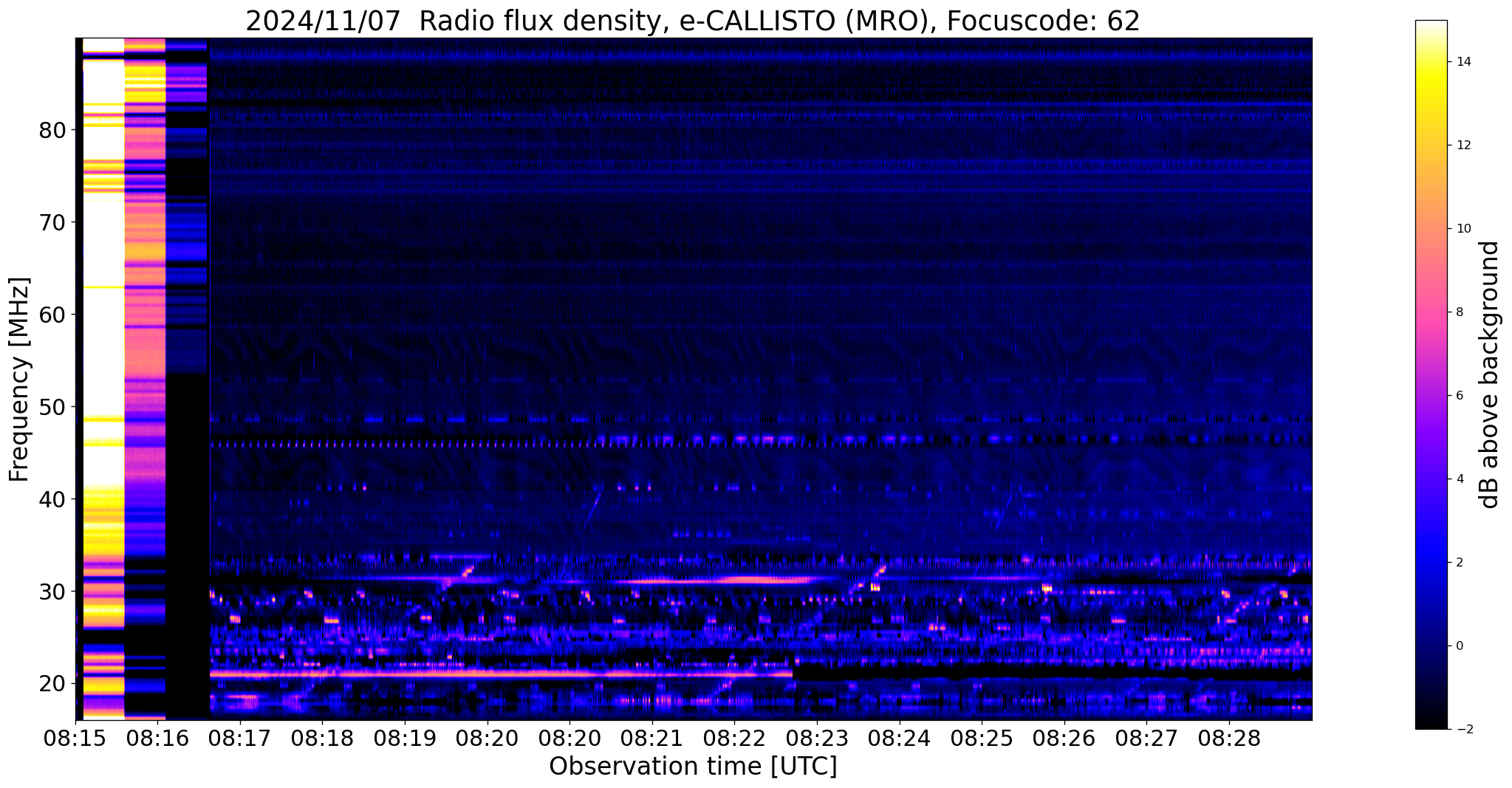Click the 'dB above background' colorbar label

point(1490,374)
